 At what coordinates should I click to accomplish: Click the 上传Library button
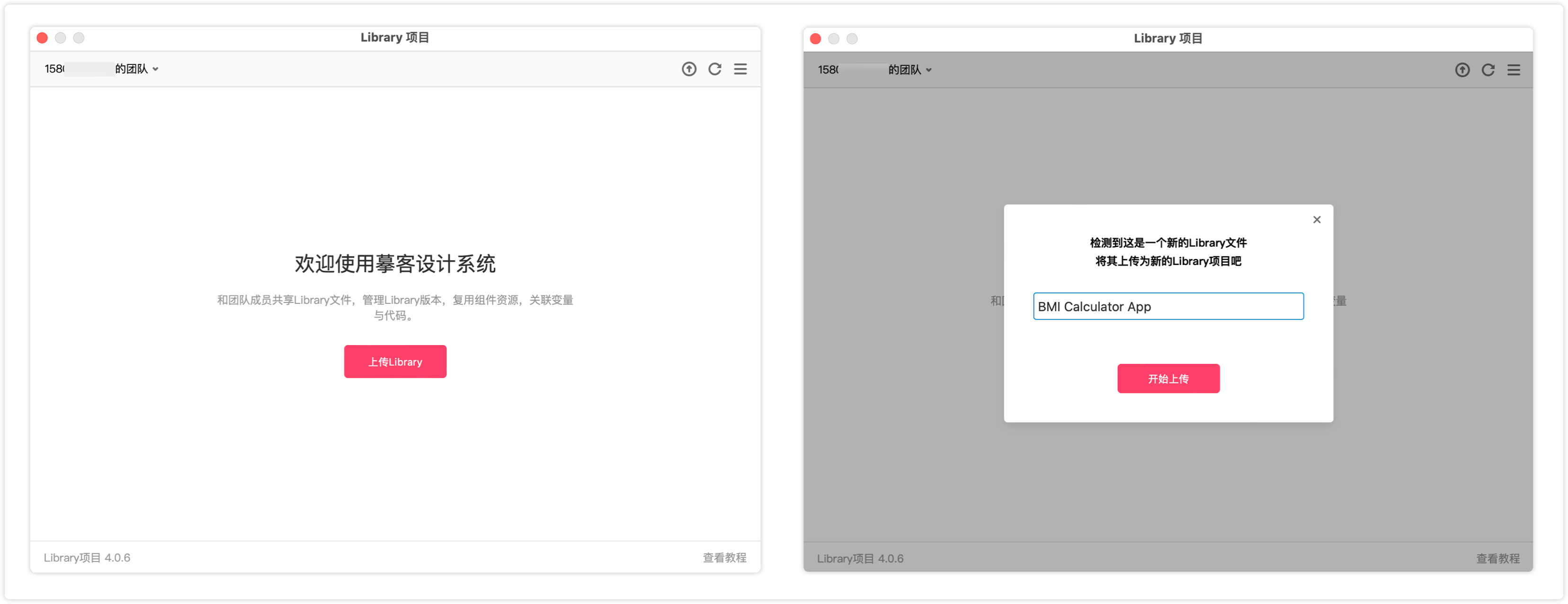point(395,362)
